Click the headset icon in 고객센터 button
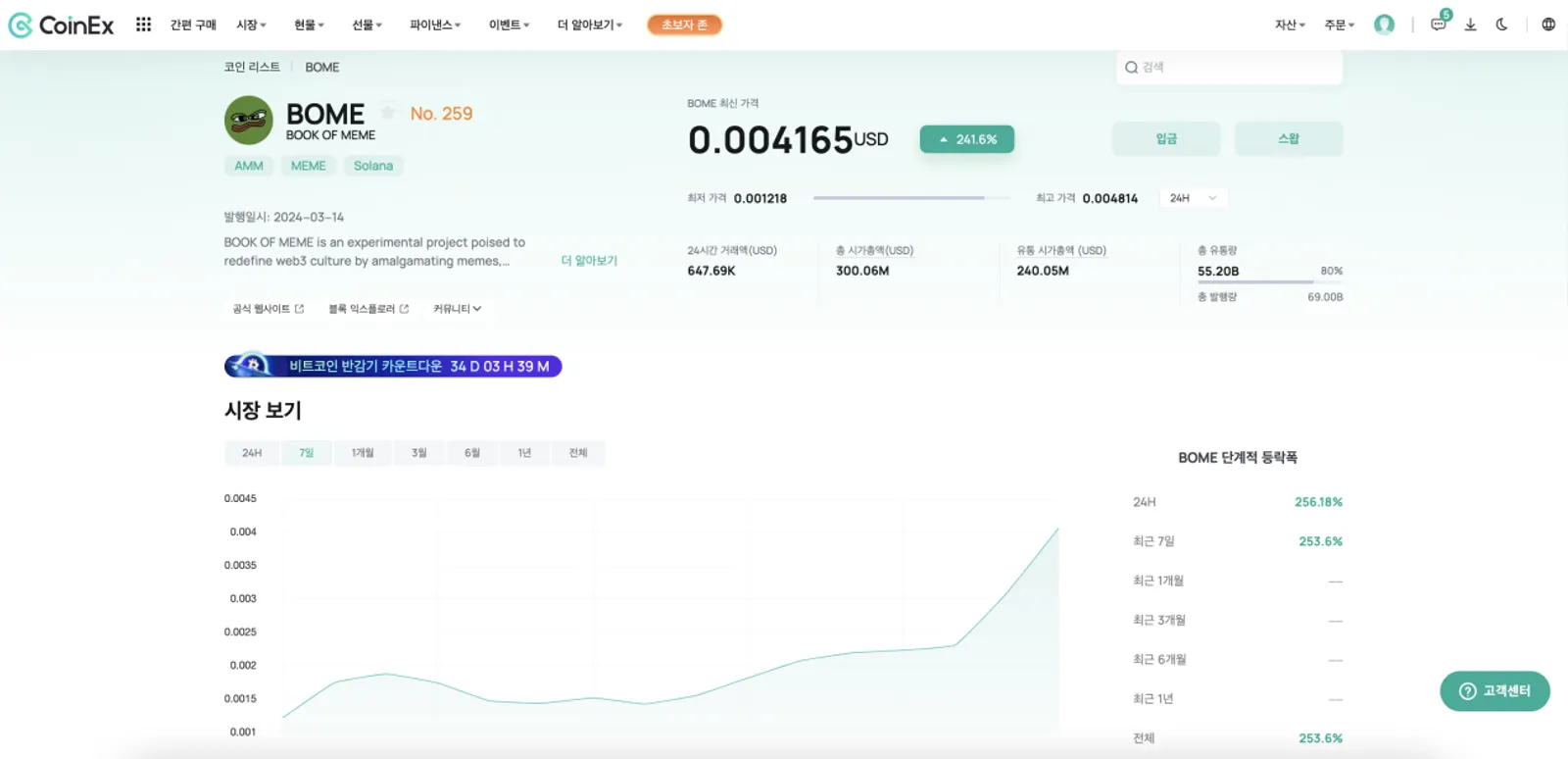The height and width of the screenshot is (759, 1568). [x=1467, y=691]
